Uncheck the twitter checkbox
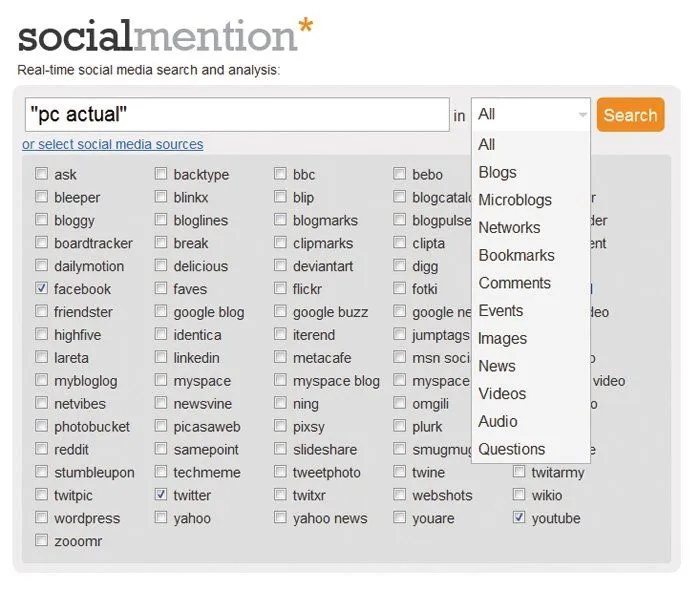The image size is (700, 591). 161,495
